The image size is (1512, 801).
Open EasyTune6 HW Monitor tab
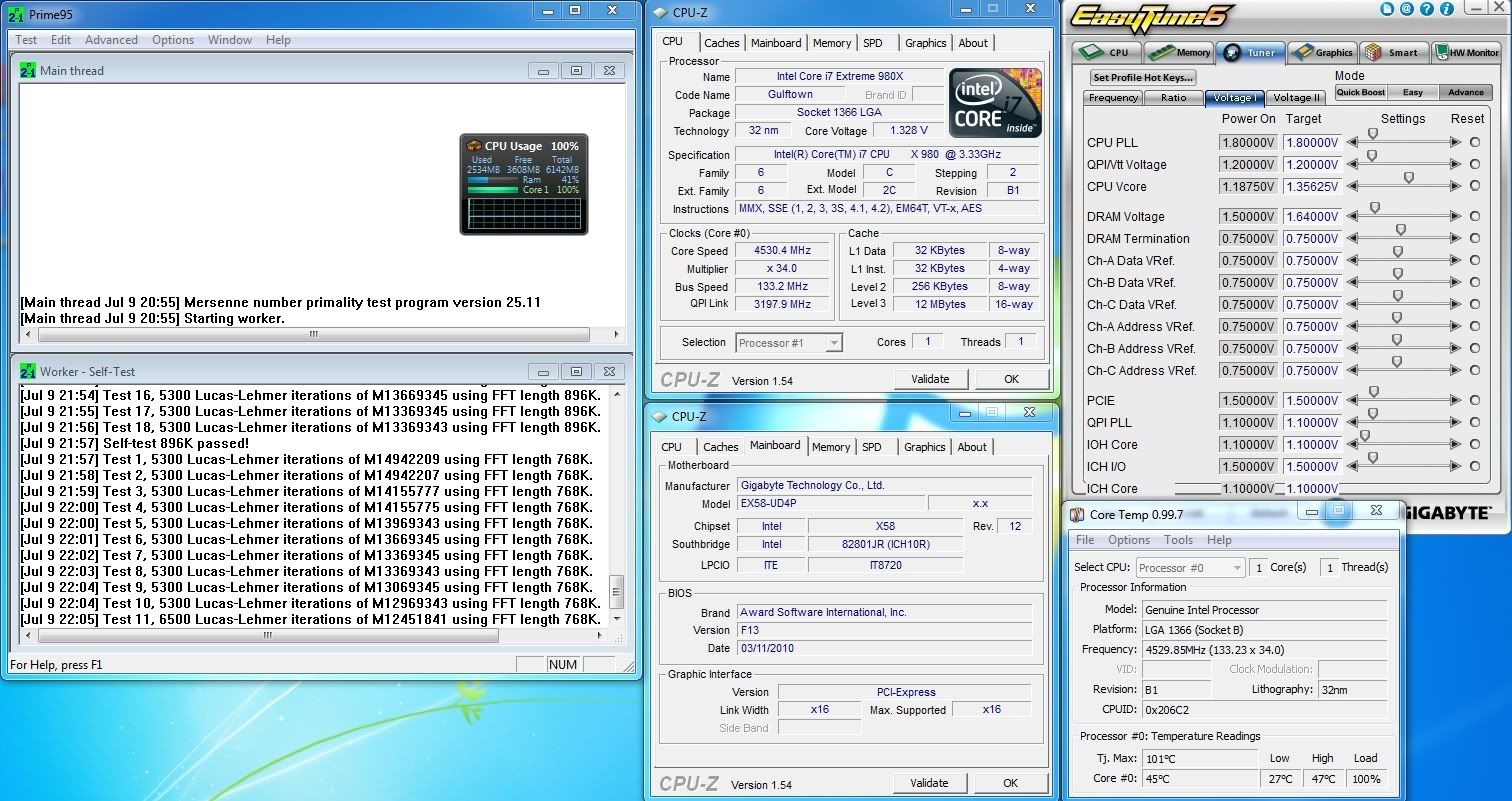[x=1466, y=52]
